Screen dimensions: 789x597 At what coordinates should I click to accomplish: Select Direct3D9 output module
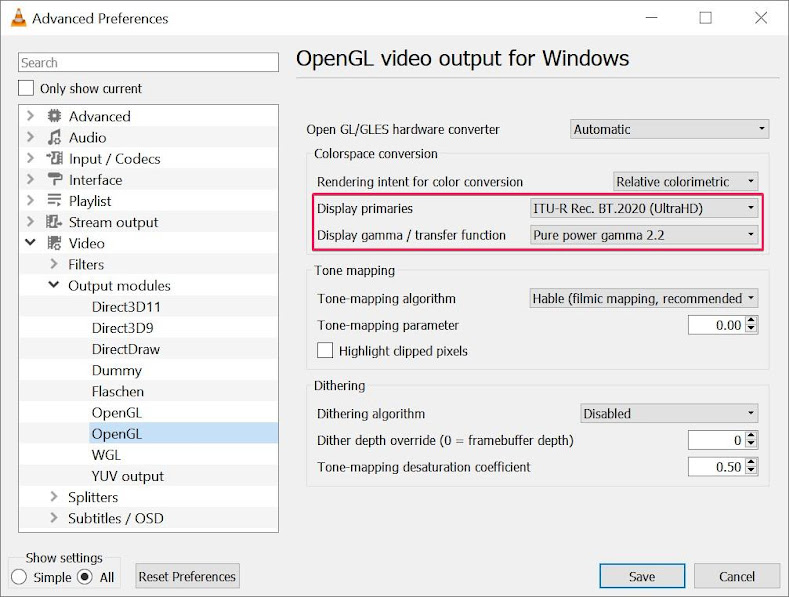(x=122, y=328)
